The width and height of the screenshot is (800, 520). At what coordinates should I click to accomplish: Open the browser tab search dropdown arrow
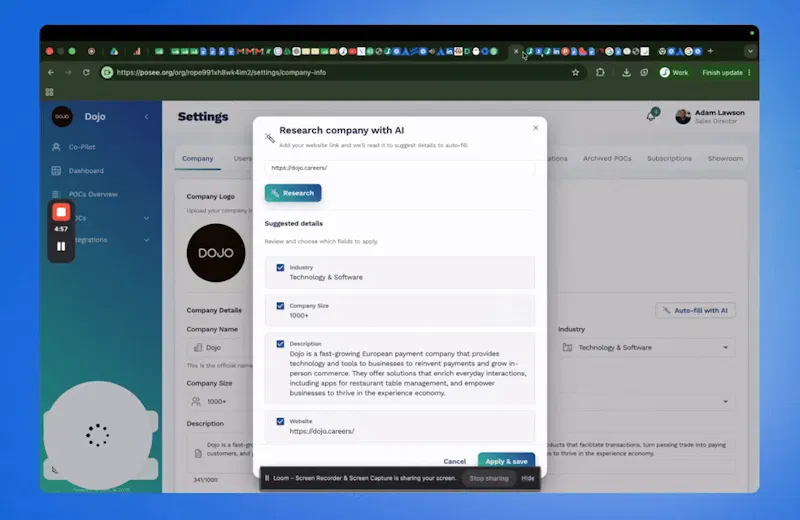(750, 51)
